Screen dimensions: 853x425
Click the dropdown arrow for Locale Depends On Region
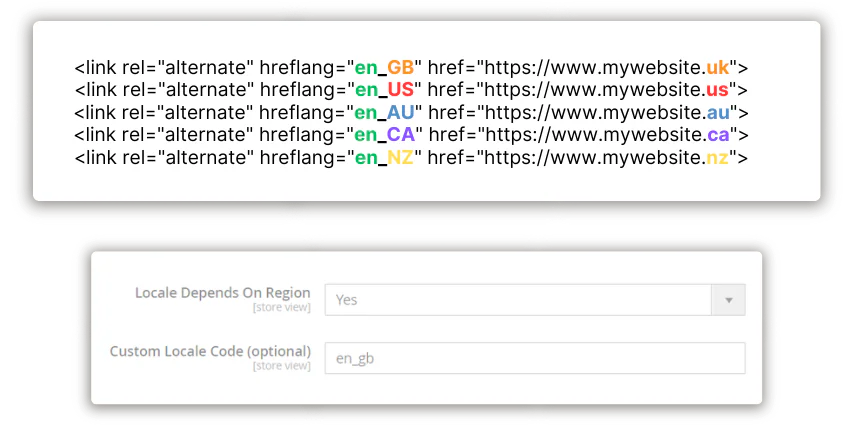pyautogui.click(x=728, y=299)
